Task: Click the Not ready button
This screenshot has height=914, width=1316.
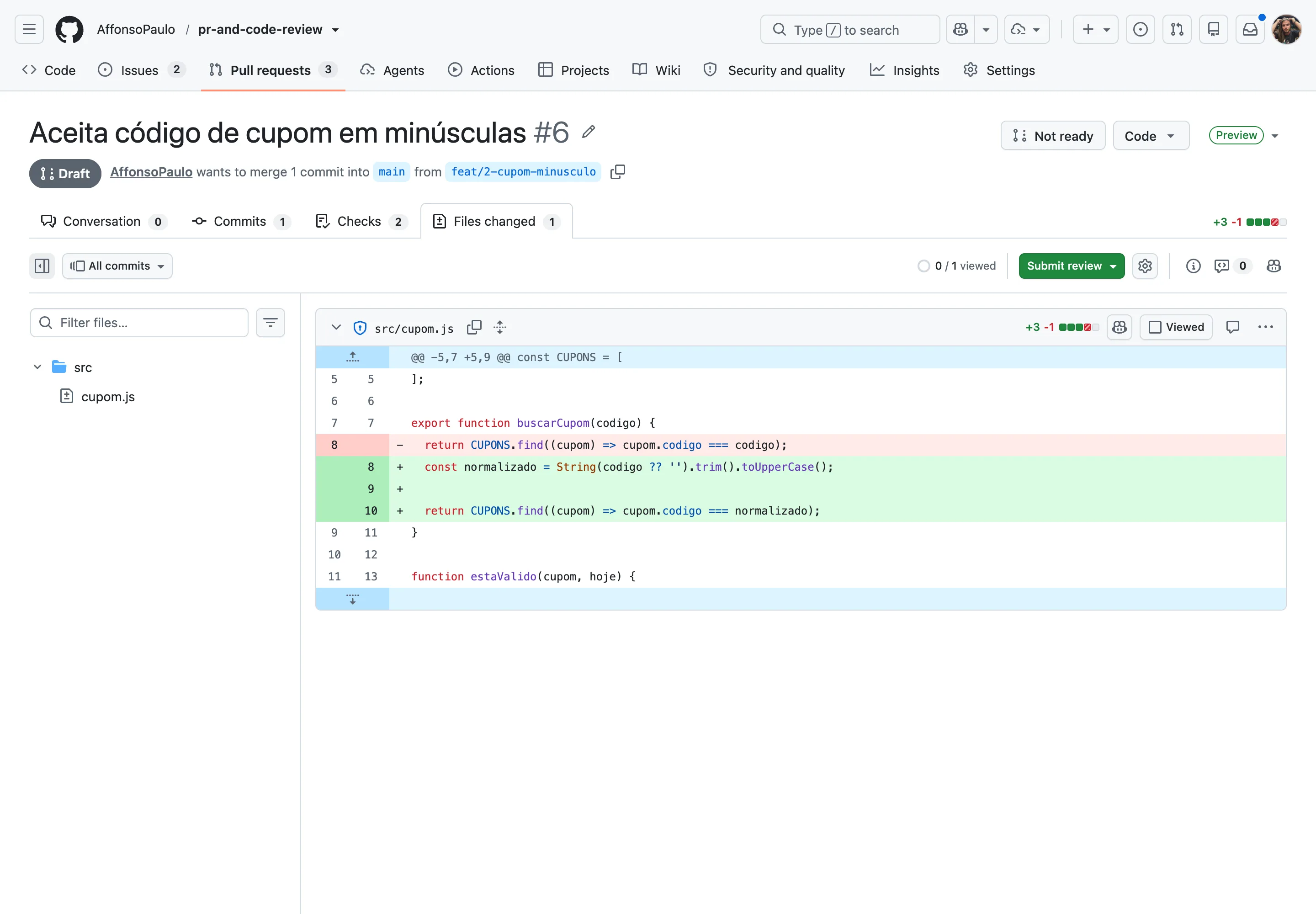Action: [x=1052, y=136]
